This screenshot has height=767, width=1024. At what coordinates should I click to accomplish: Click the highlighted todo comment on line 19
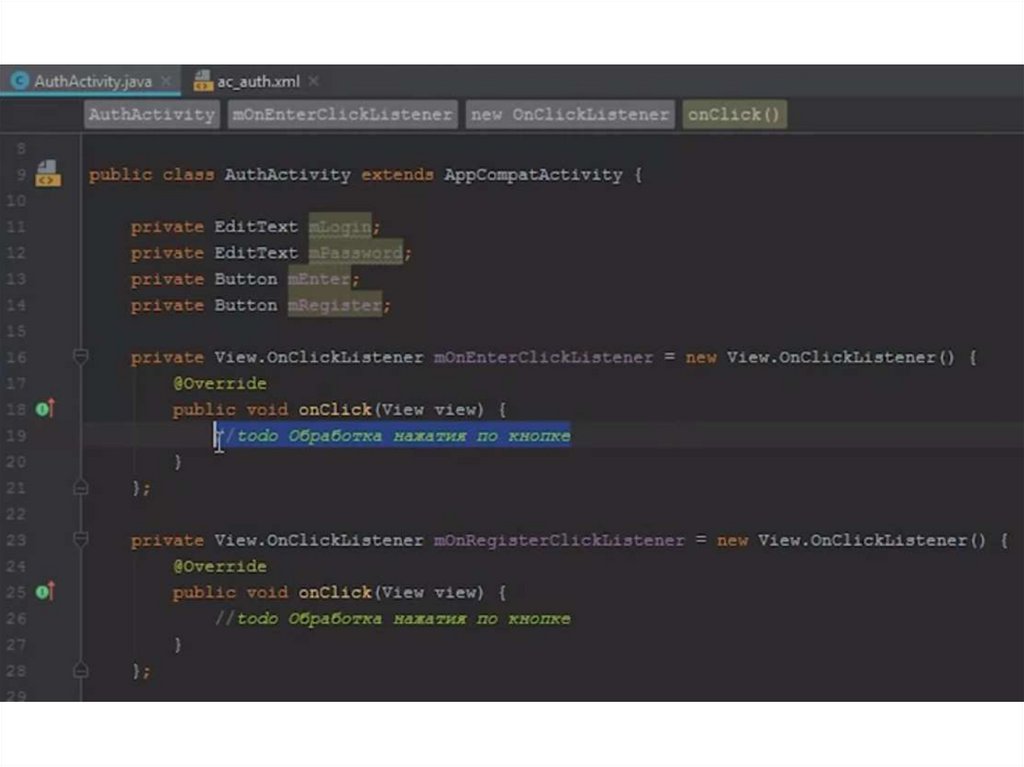coord(392,436)
